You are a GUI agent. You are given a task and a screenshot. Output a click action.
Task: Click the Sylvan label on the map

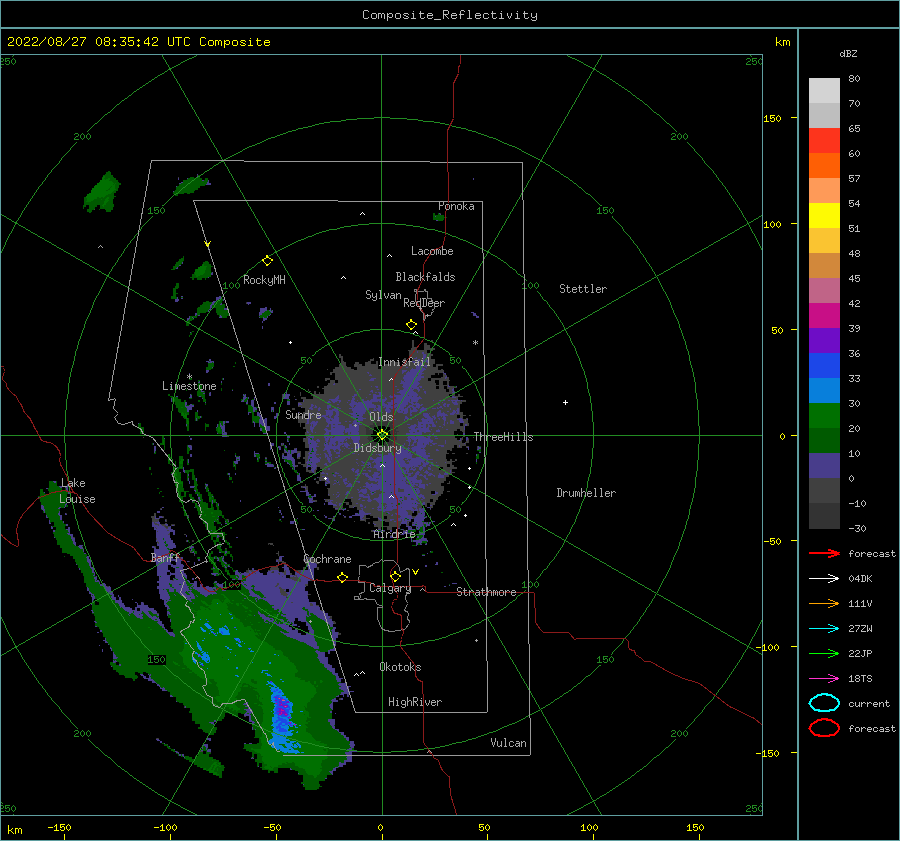pos(383,295)
